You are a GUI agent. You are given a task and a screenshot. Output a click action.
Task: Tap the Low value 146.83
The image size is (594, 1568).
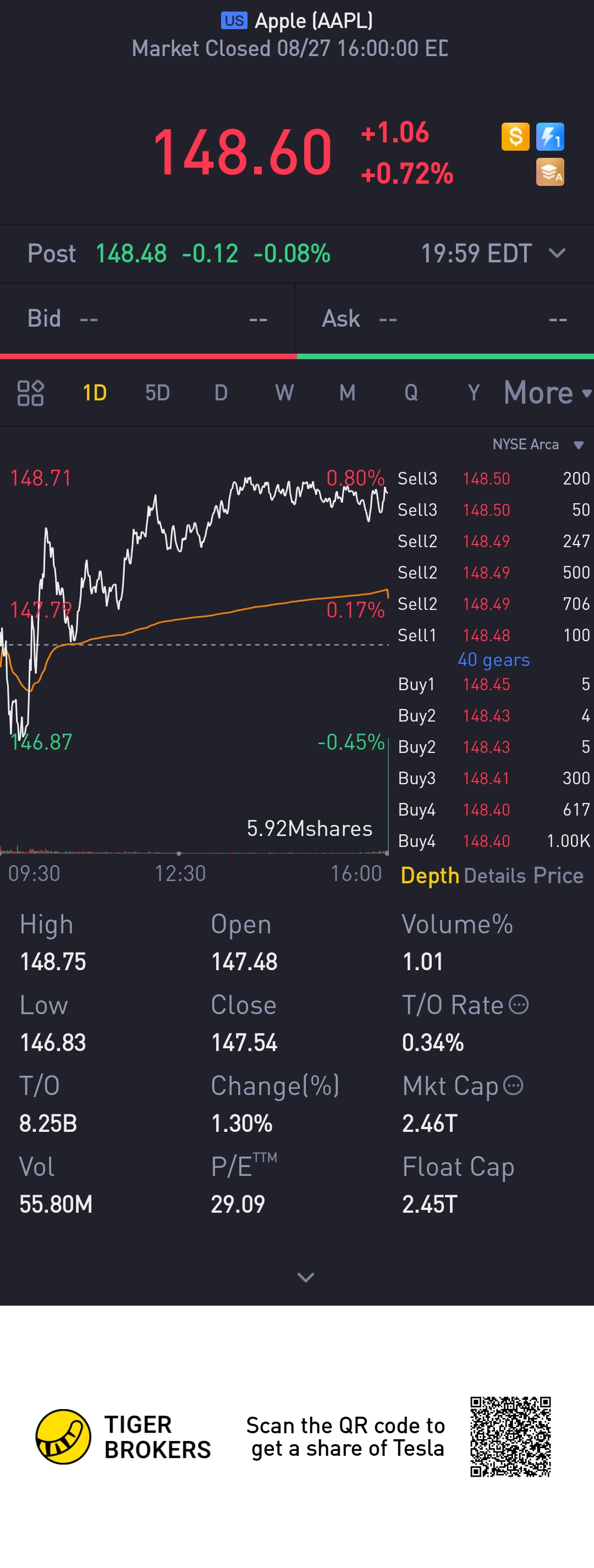pos(53,1043)
